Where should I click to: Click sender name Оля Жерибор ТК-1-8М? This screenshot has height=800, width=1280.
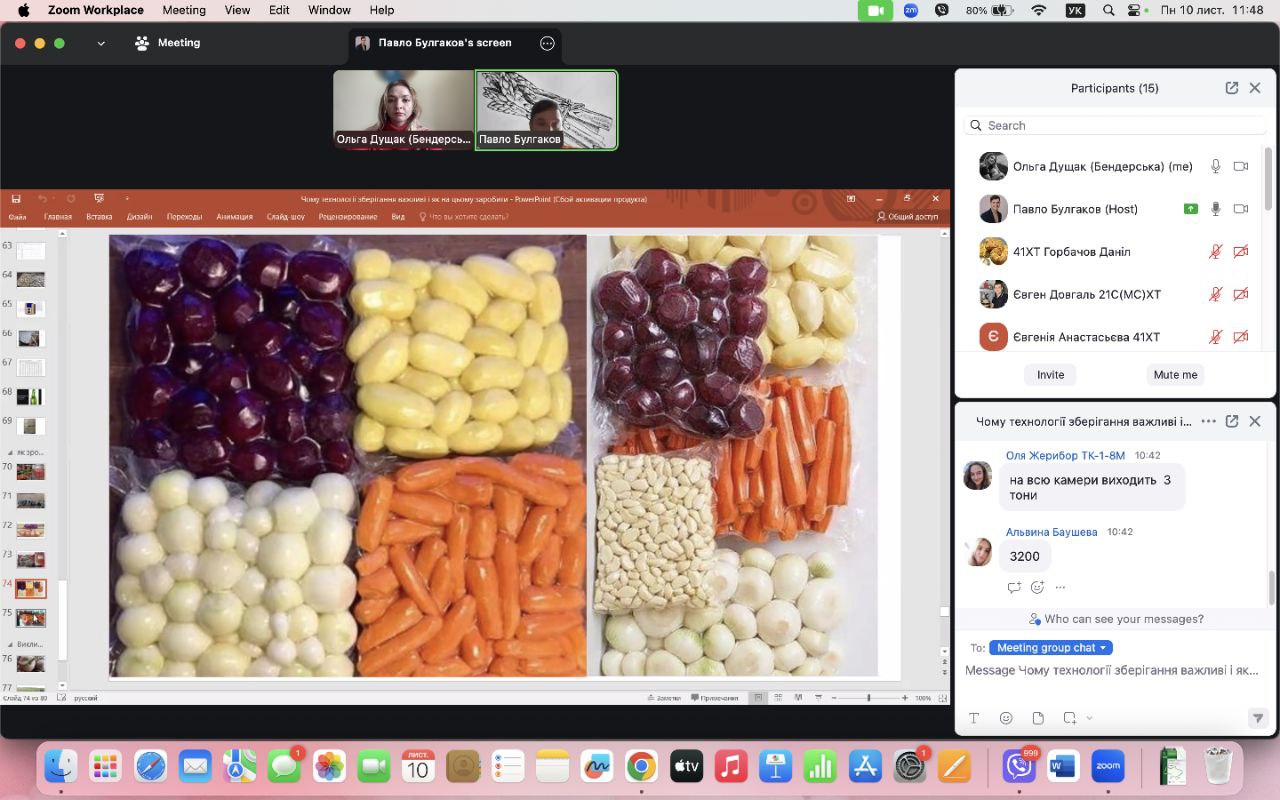(x=1066, y=455)
